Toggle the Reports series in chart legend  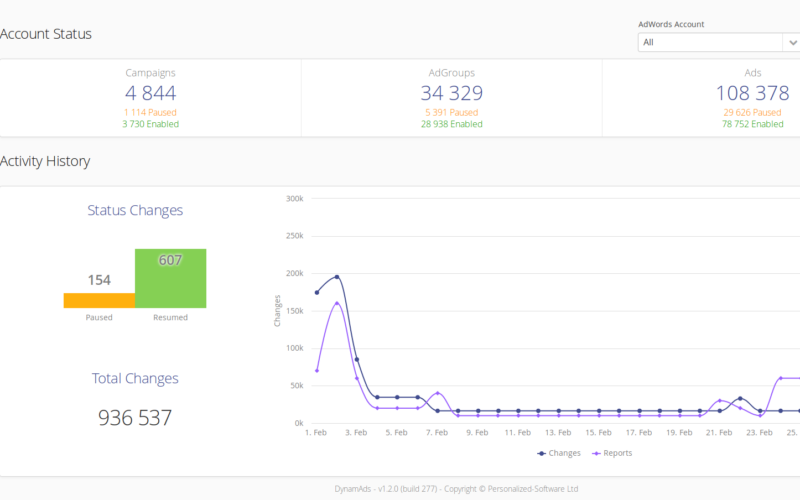point(612,453)
